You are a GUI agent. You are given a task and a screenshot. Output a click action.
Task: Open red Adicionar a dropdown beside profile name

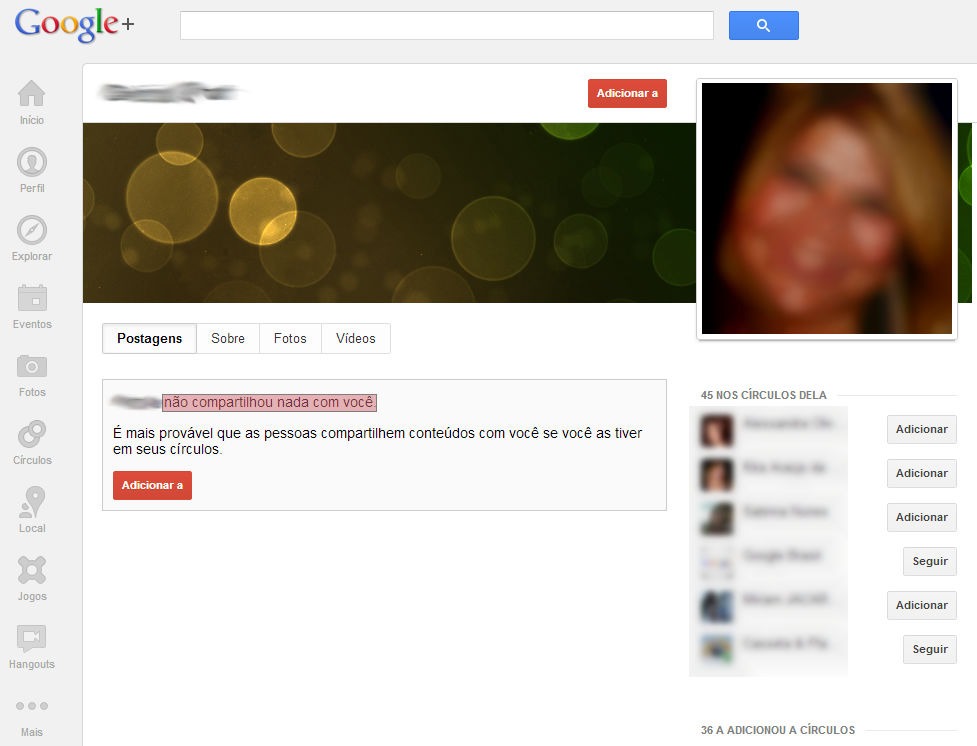627,94
